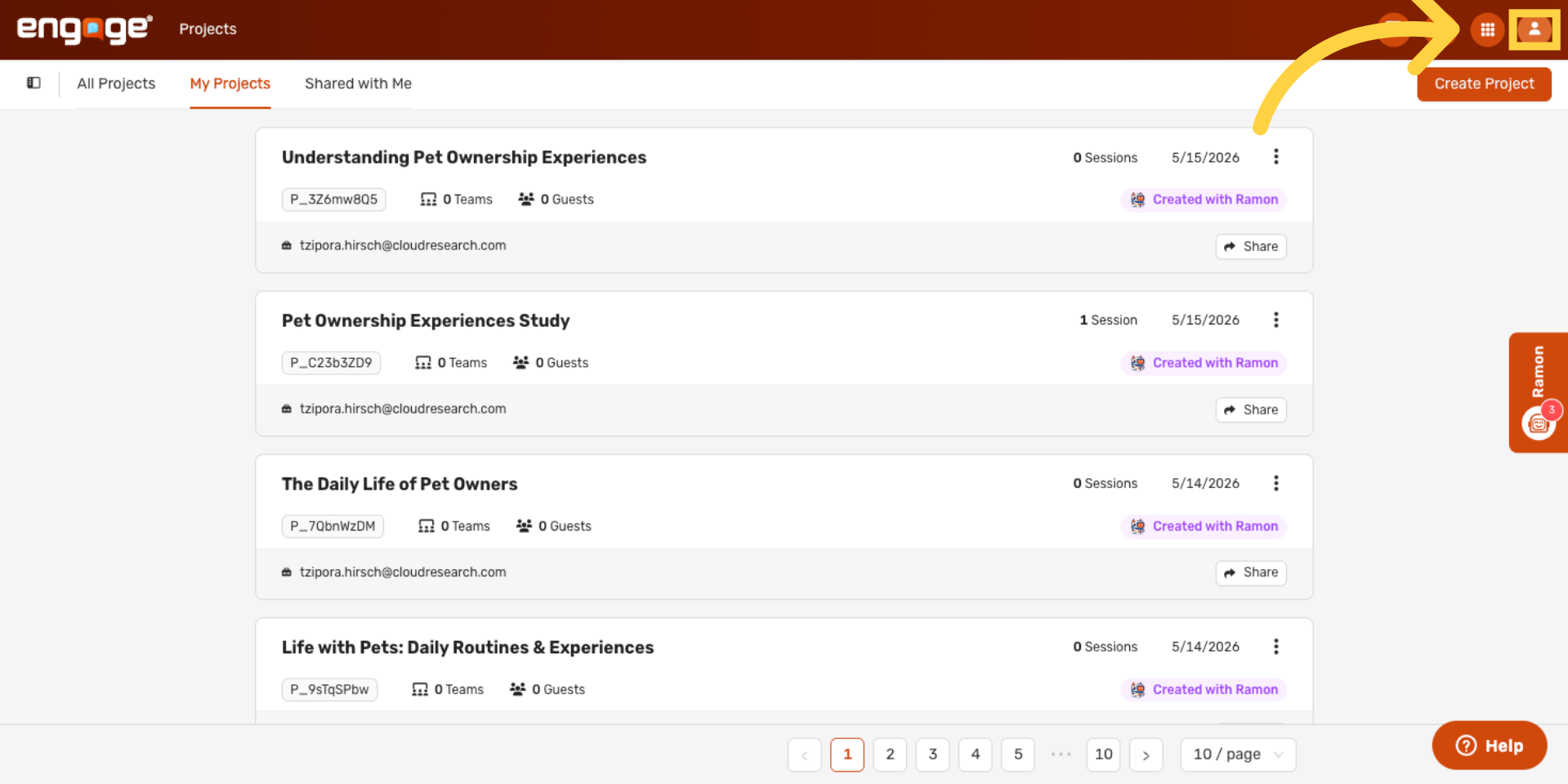Open Pet Ownership Experiences Study title
Viewport: 1568px width, 784px height.
(426, 320)
